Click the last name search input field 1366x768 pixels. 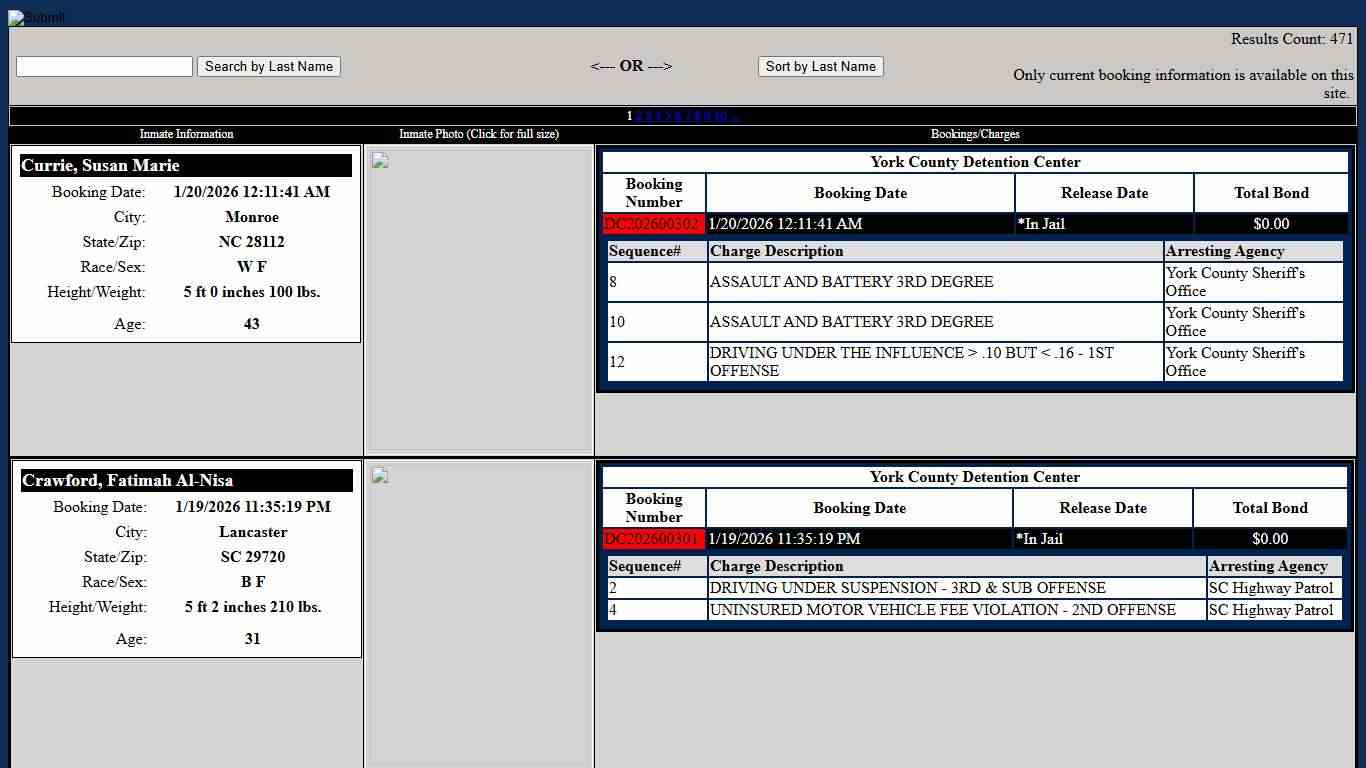[104, 66]
